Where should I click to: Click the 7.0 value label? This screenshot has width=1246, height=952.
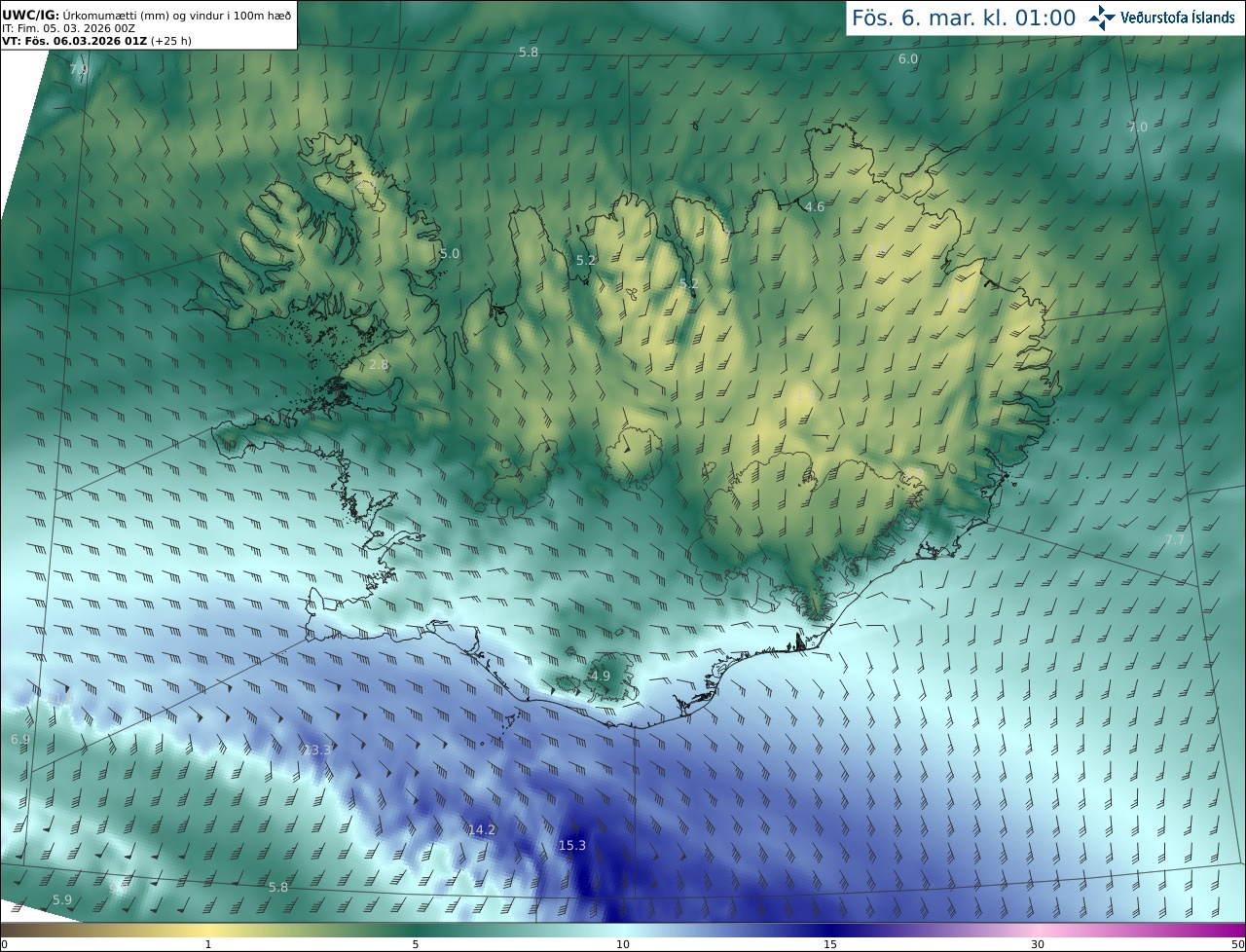point(1138,127)
